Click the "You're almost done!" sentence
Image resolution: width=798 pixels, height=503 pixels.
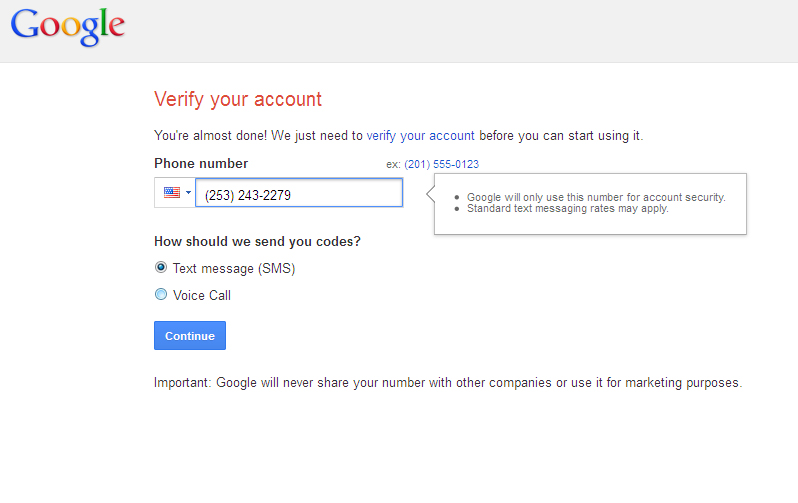[x=258, y=135]
